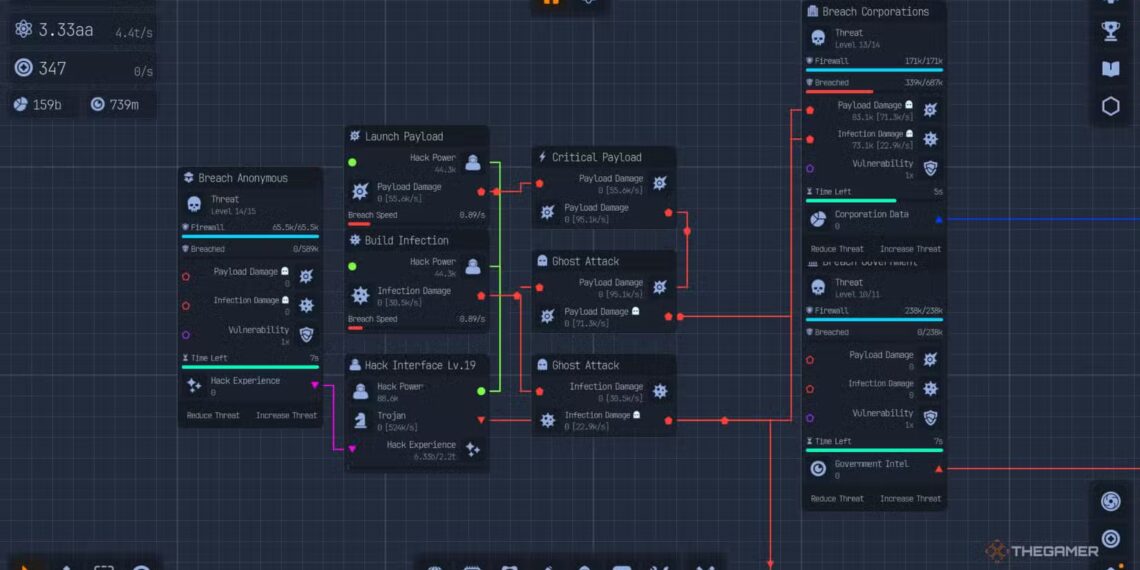Click magenta Hack Experience output arrow on Breach Anonymous
The width and height of the screenshot is (1140, 570).
coord(315,385)
